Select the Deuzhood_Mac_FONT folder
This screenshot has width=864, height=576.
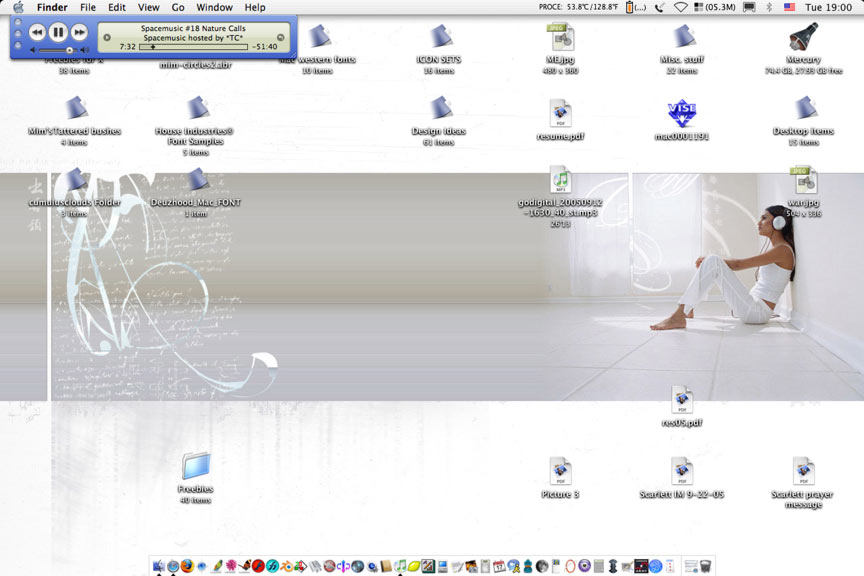197,180
